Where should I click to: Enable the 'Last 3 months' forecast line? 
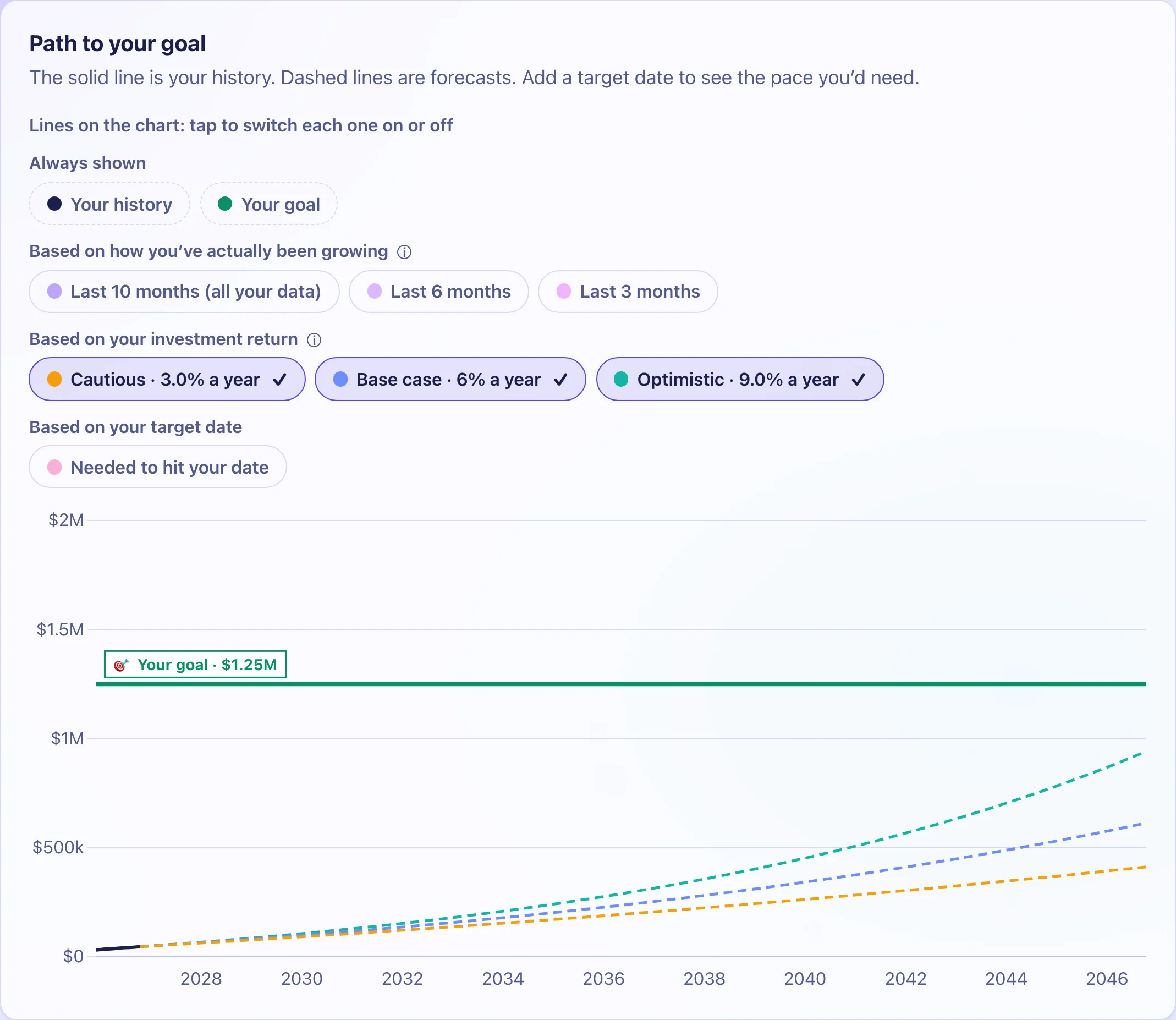628,292
